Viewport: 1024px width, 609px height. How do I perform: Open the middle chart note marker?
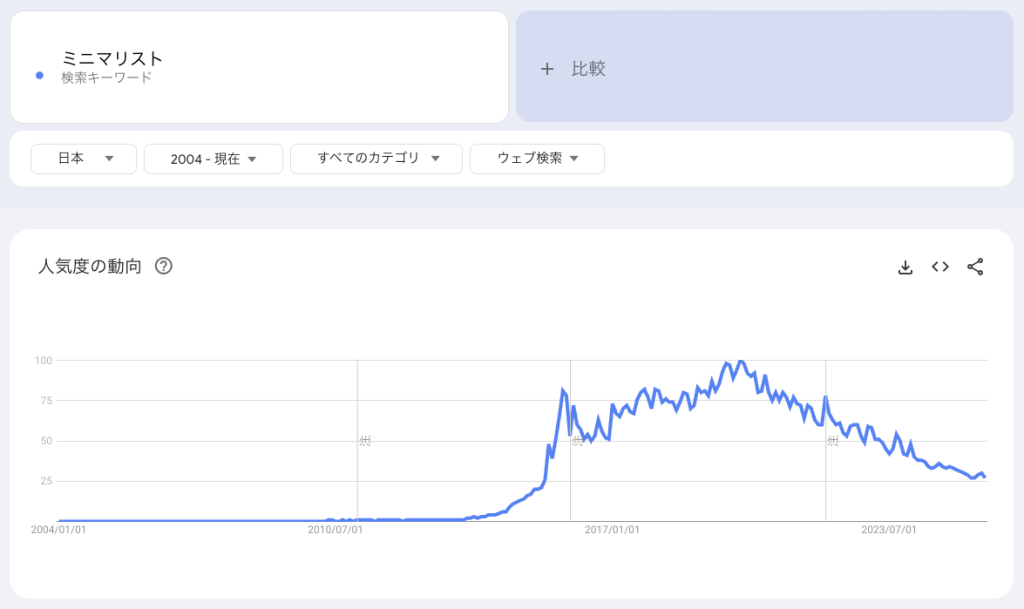coord(577,440)
